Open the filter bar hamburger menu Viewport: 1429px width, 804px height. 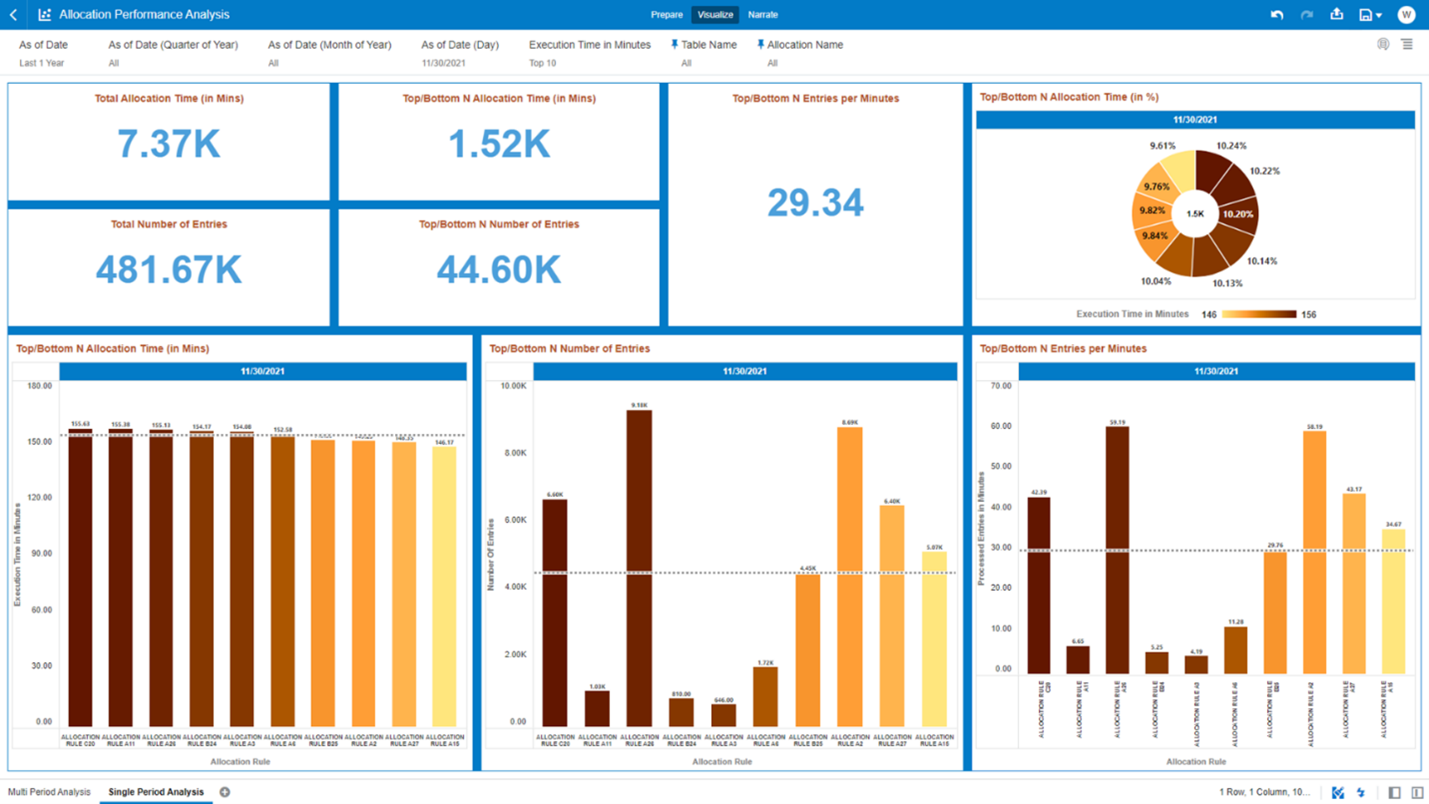pos(1407,44)
